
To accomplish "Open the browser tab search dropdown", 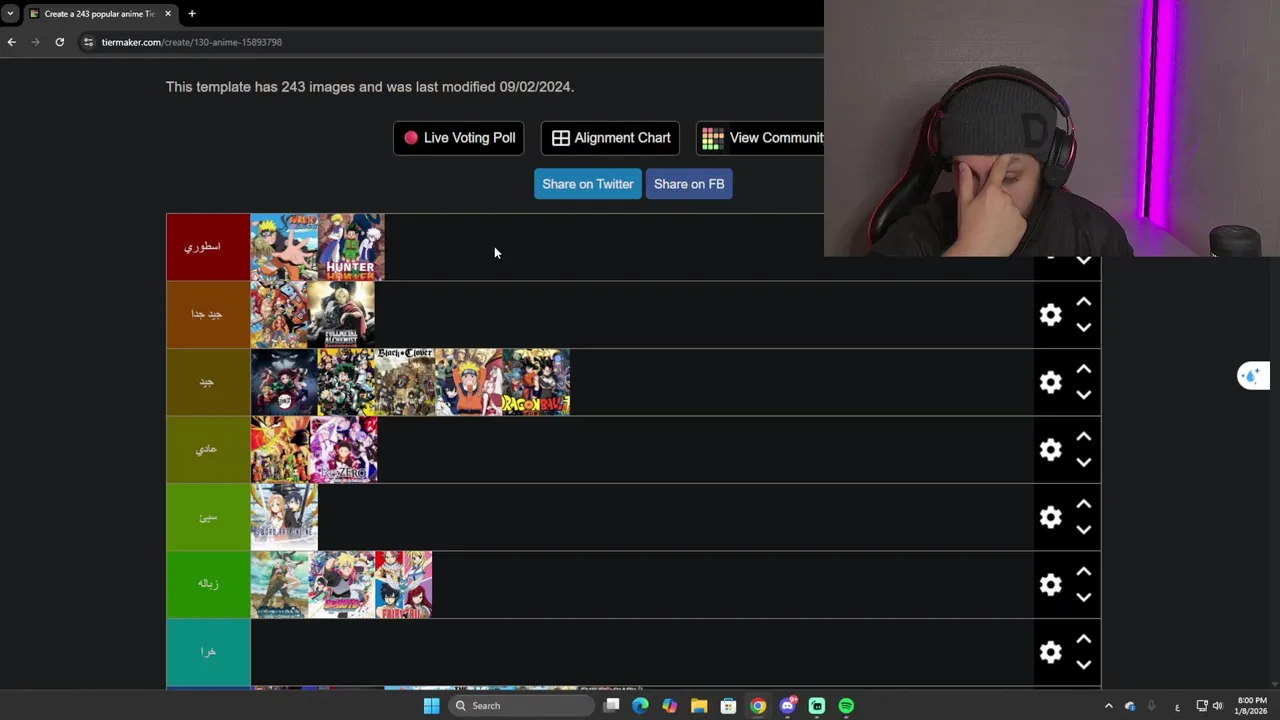I will 10,14.
